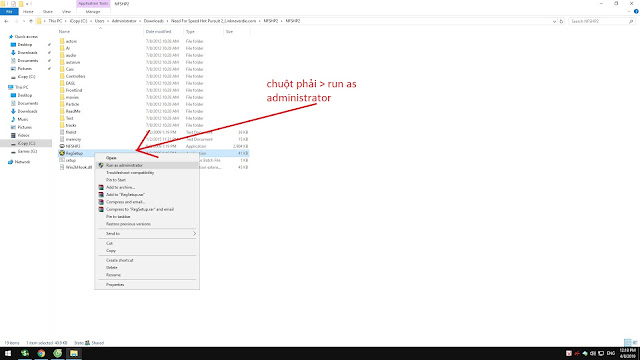Select Pin to taskbar entry

pyautogui.click(x=147, y=217)
